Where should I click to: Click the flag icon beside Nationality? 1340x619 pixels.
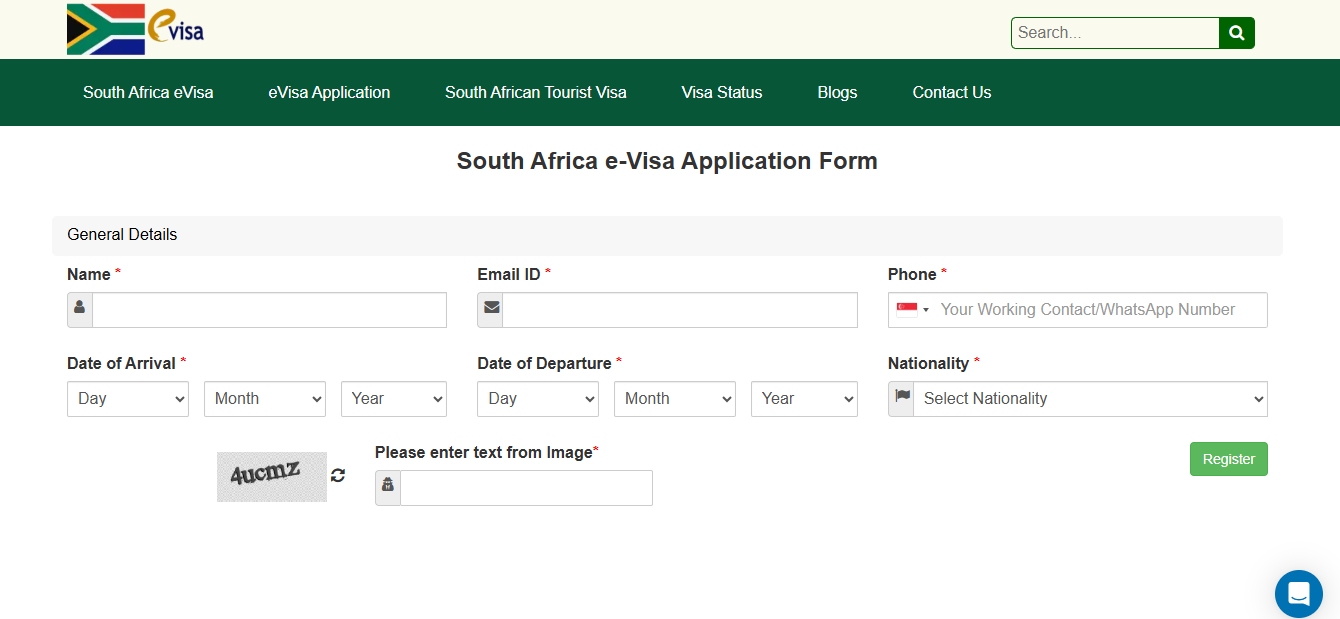pos(901,399)
